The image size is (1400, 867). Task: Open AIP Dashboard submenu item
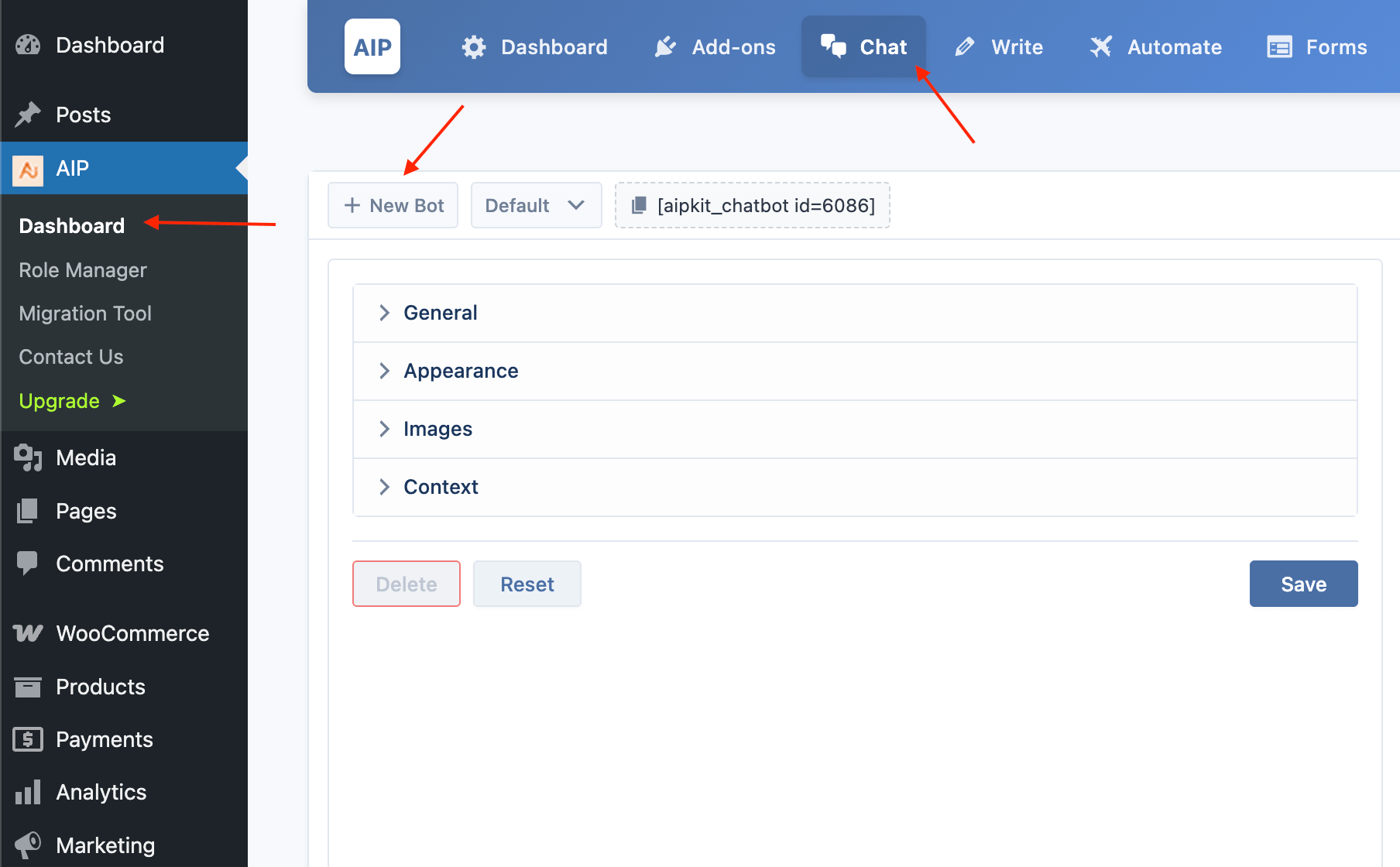72,226
